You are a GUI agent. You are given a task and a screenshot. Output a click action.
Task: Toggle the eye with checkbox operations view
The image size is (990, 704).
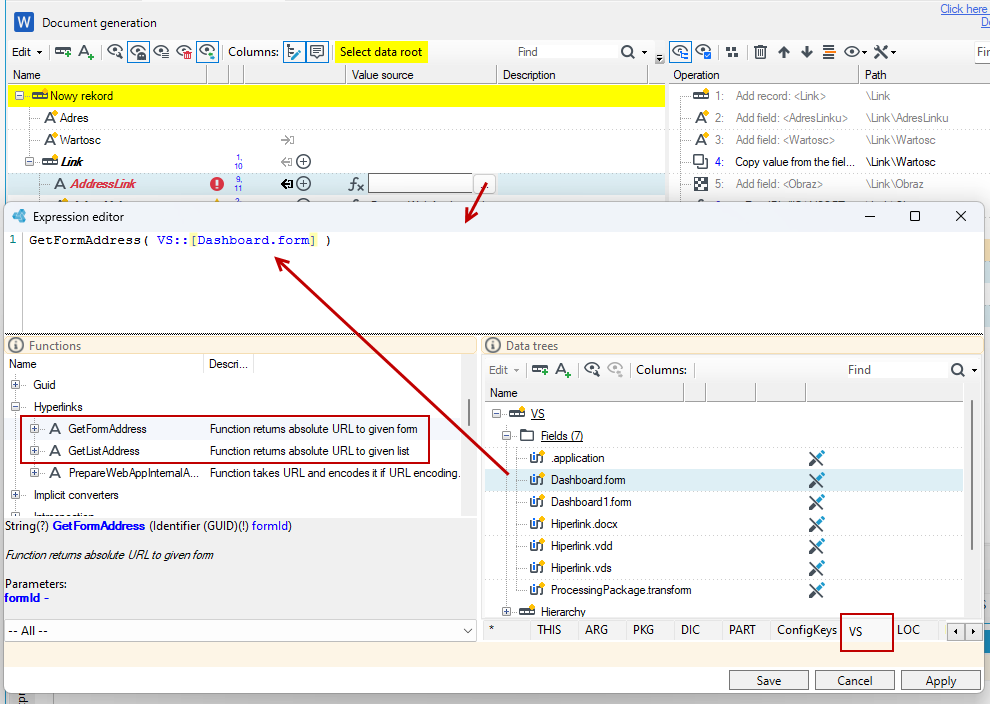tap(703, 52)
